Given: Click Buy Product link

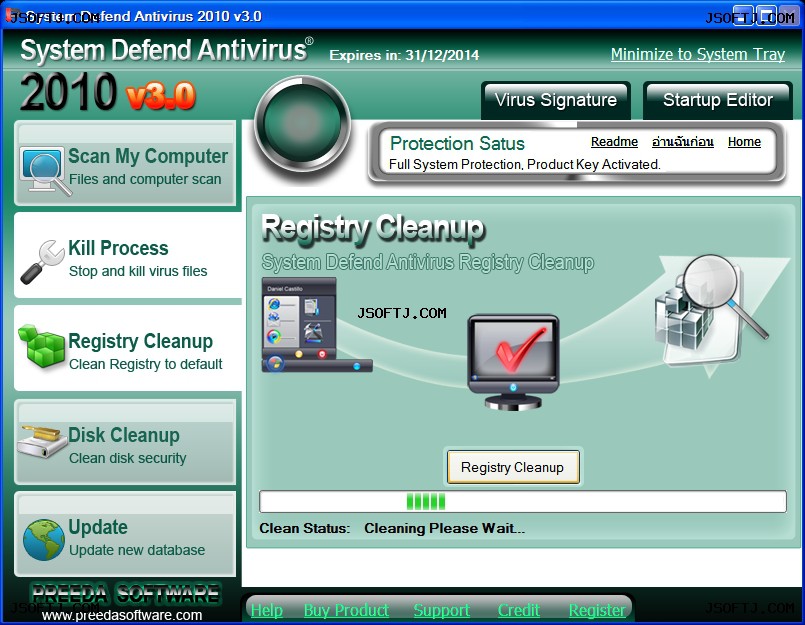Looking at the screenshot, I should (346, 610).
